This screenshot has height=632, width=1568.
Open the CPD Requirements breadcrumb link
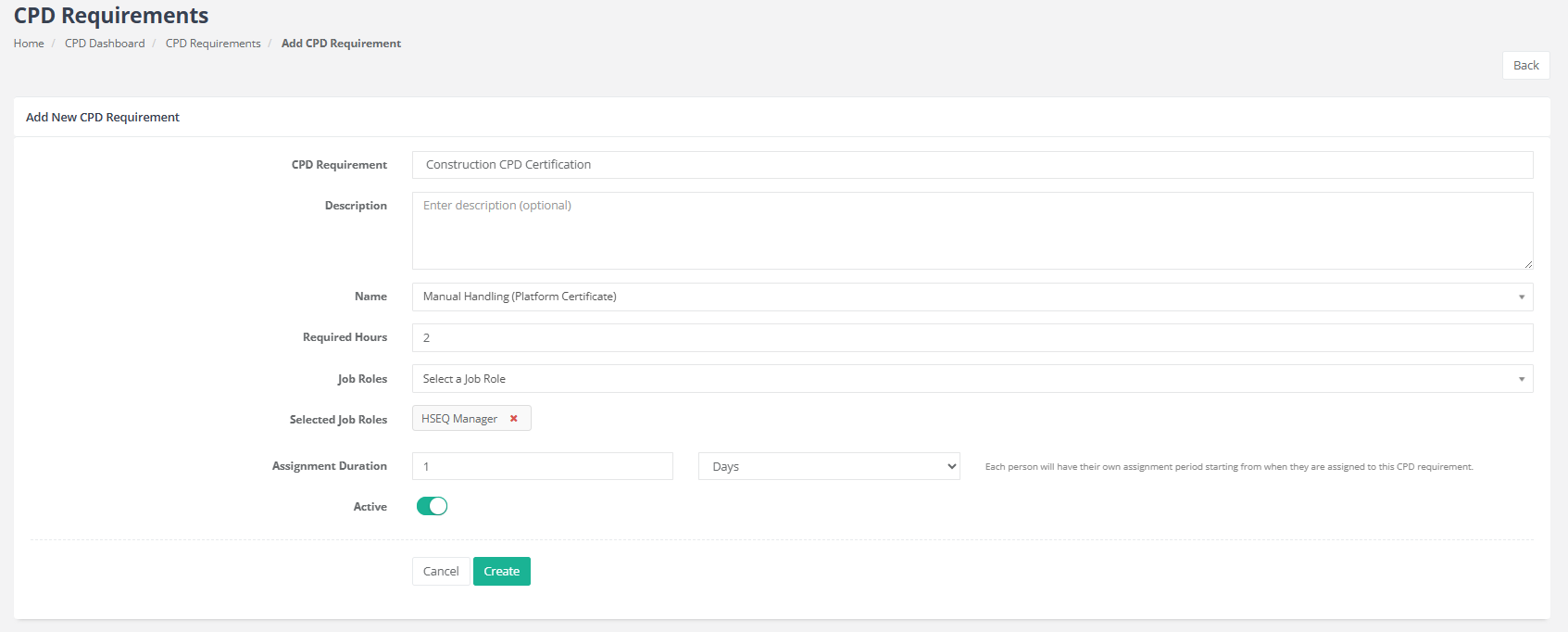coord(213,44)
